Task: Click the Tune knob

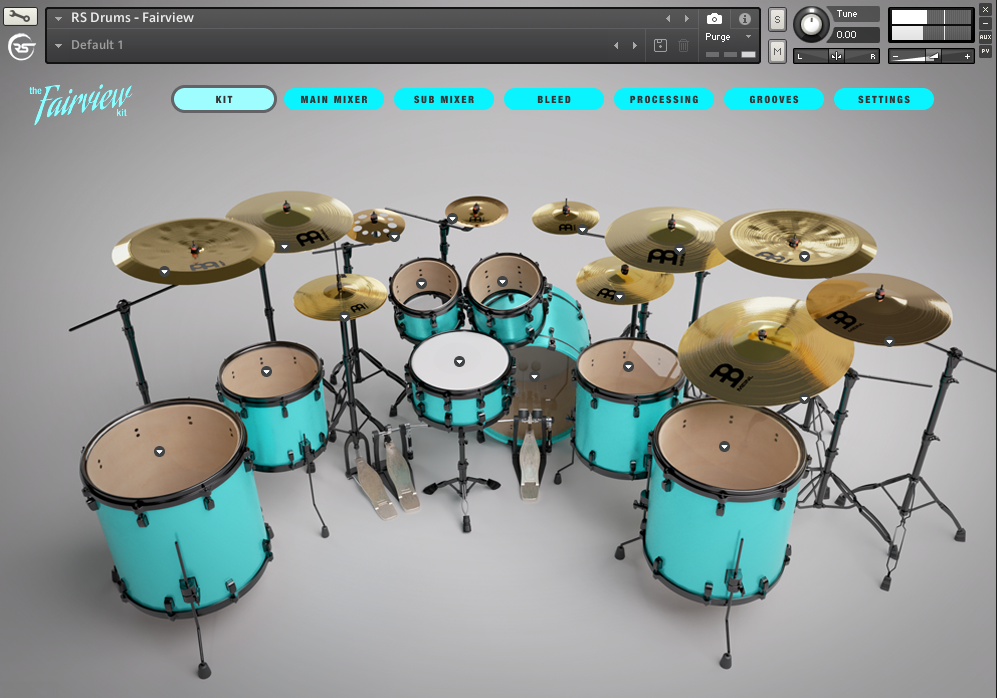Action: [811, 24]
